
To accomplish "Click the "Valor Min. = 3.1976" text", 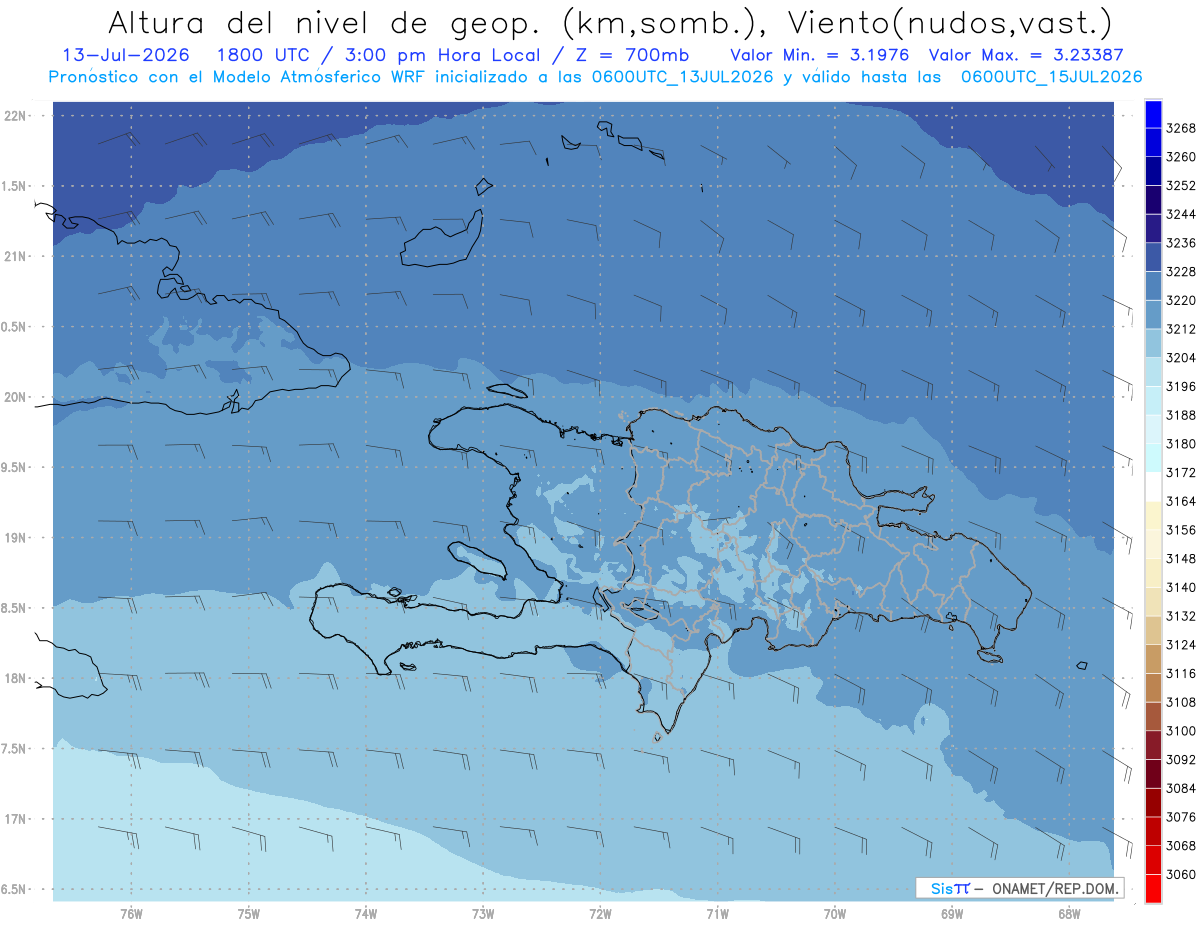I will click(x=820, y=55).
